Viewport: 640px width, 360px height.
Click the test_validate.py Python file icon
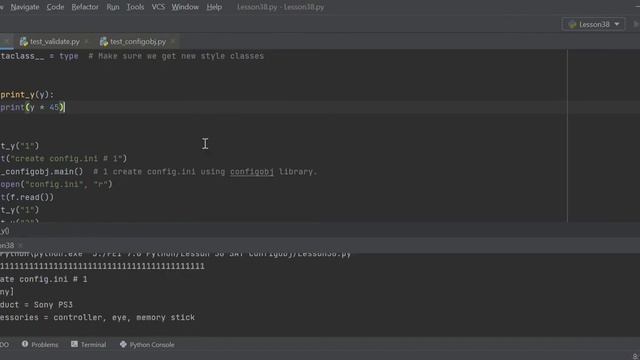24,42
